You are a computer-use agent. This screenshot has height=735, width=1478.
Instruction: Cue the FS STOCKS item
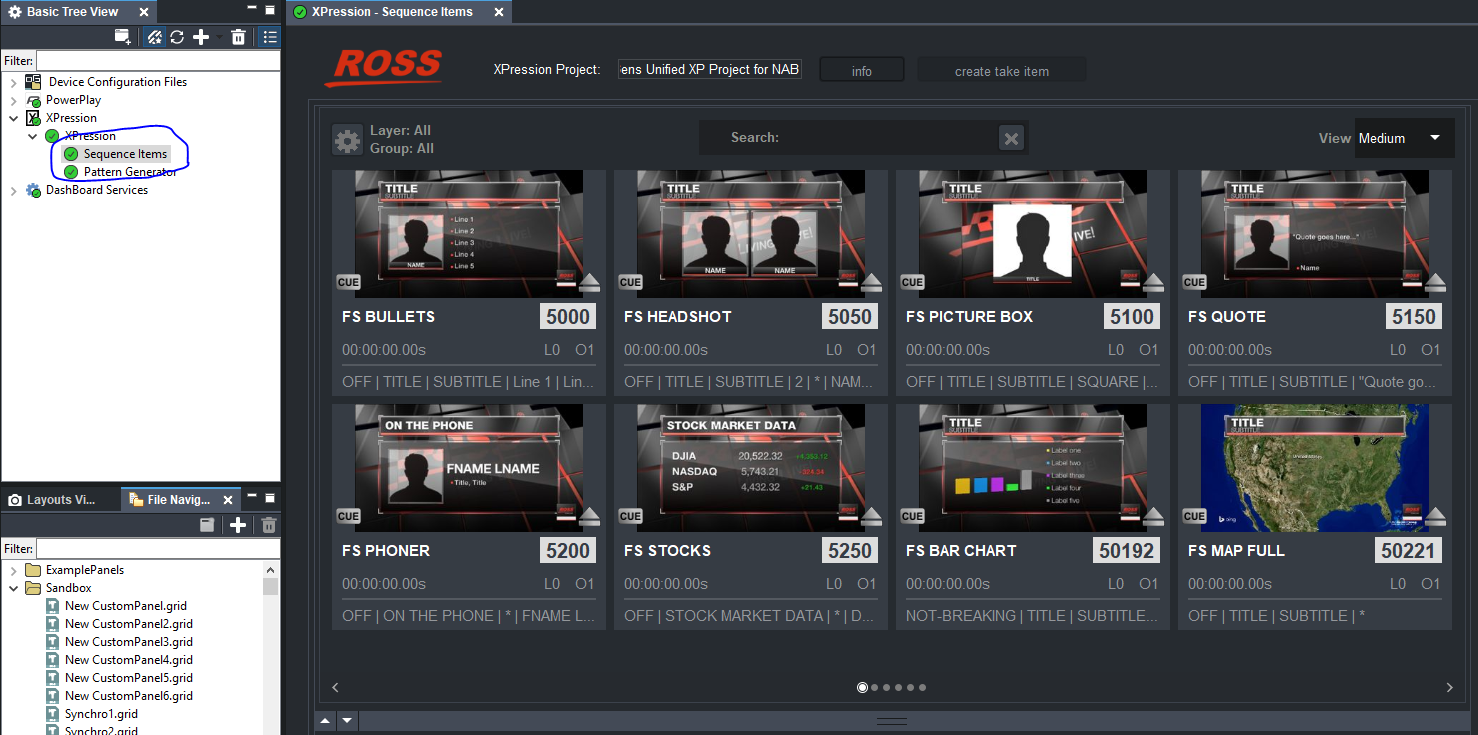pyautogui.click(x=630, y=516)
